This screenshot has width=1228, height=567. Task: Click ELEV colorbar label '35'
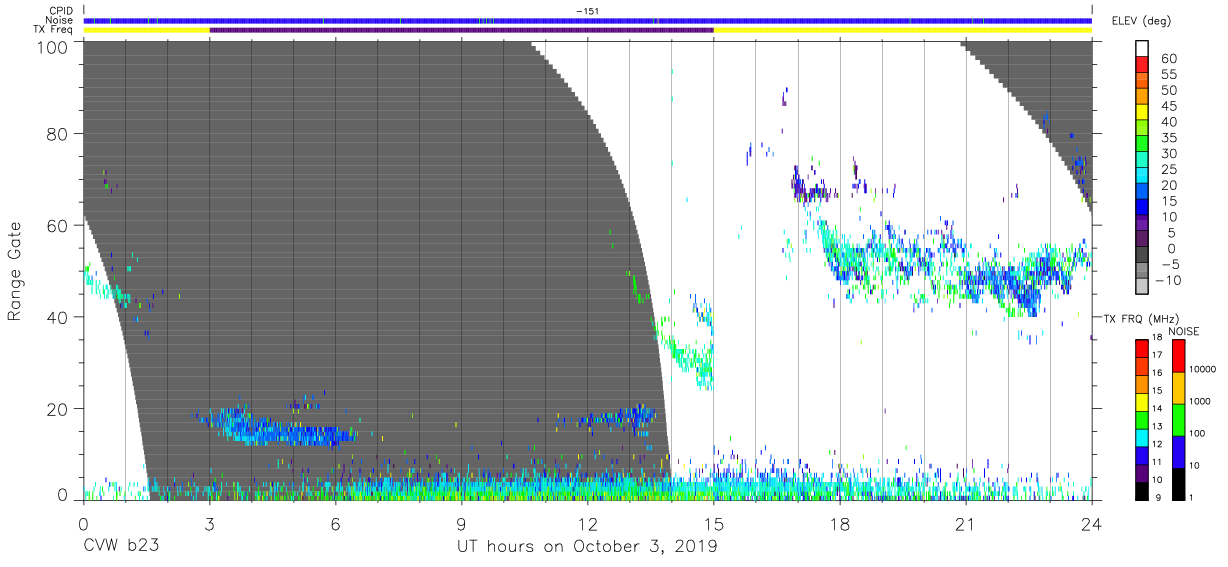pyautogui.click(x=1169, y=138)
